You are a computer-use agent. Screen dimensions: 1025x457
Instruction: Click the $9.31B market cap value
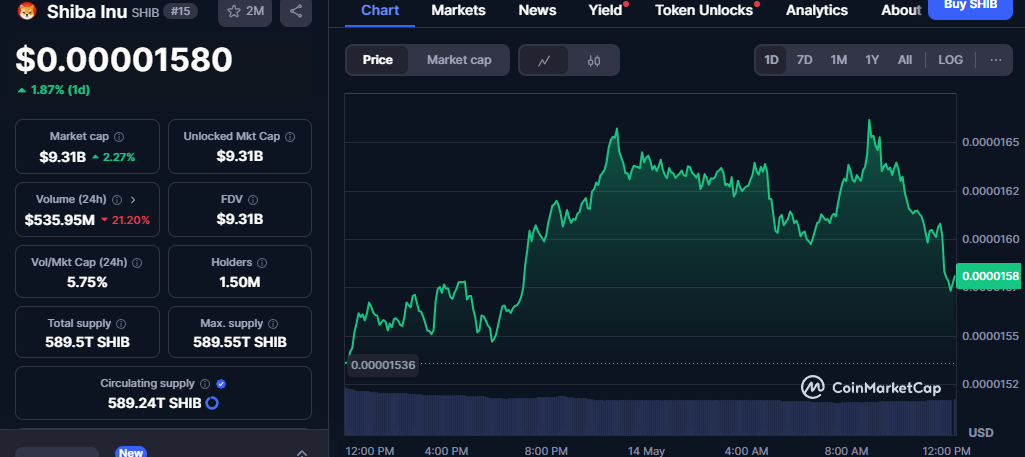click(63, 156)
